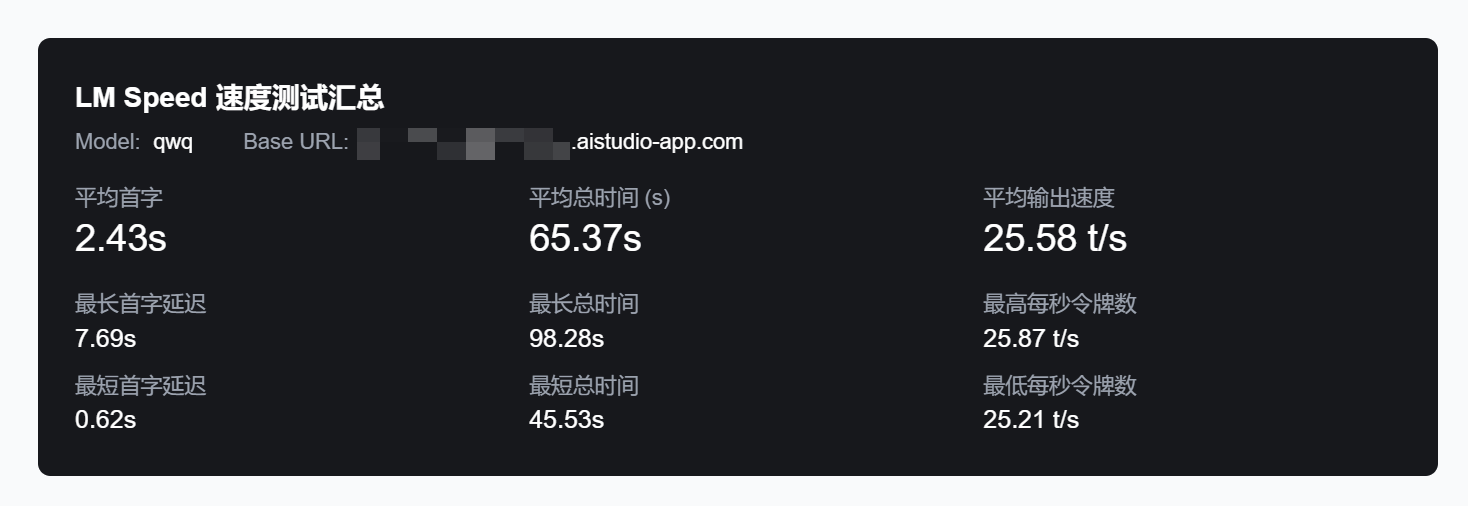Click the 25.58 t/s output speed value
Viewport: 1468px width, 506px height.
point(1055,238)
